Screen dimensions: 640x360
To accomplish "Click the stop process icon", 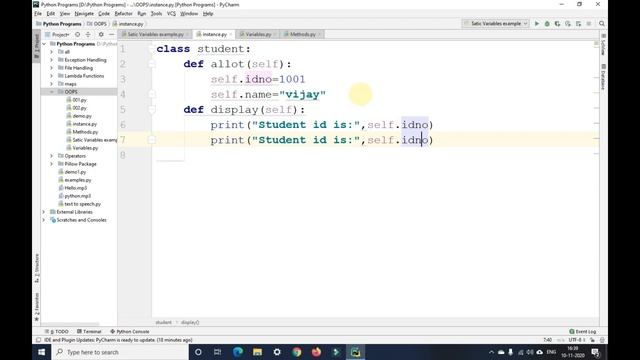I will pyautogui.click(x=589, y=24).
